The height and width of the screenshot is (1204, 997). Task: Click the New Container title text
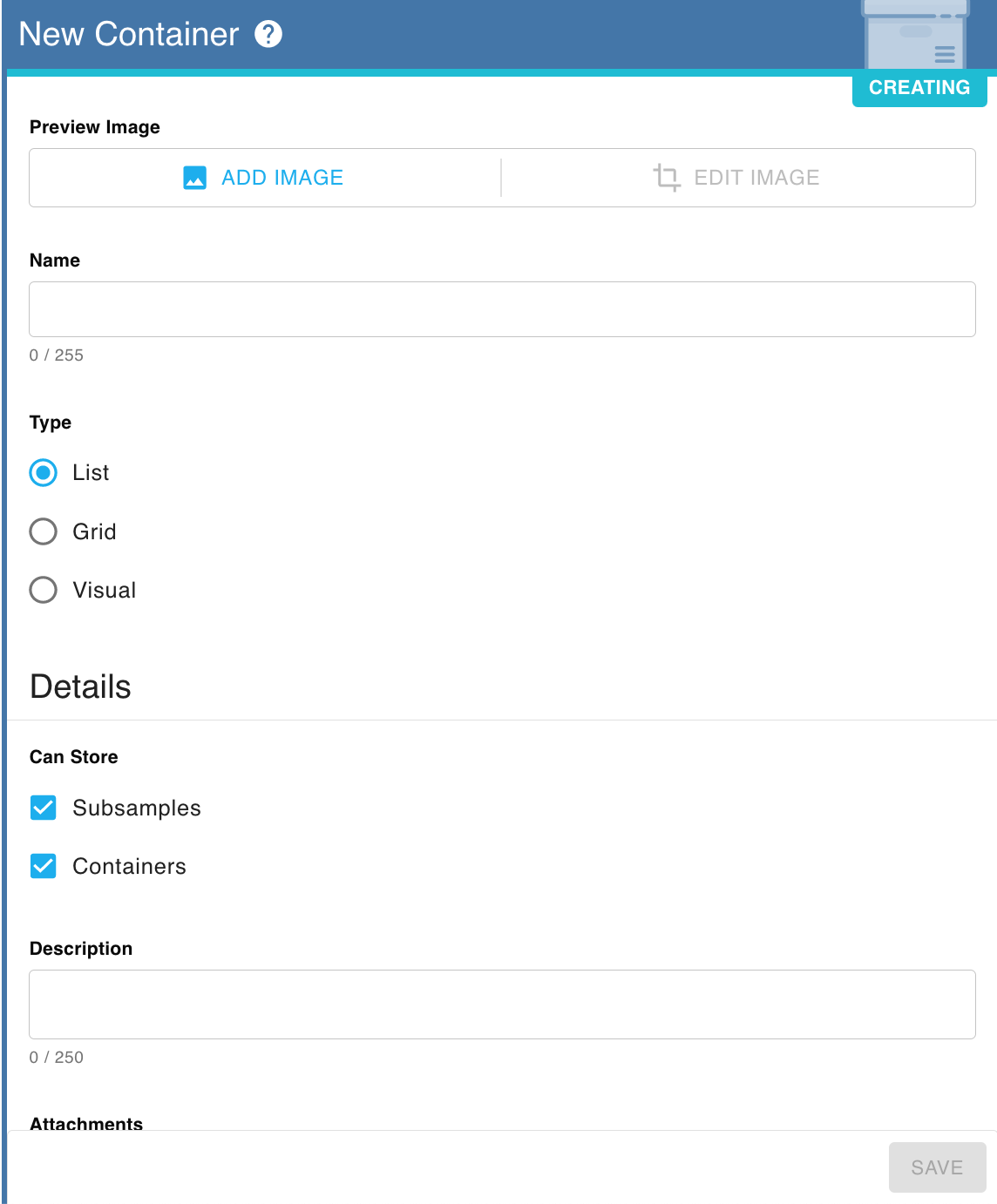point(129,34)
